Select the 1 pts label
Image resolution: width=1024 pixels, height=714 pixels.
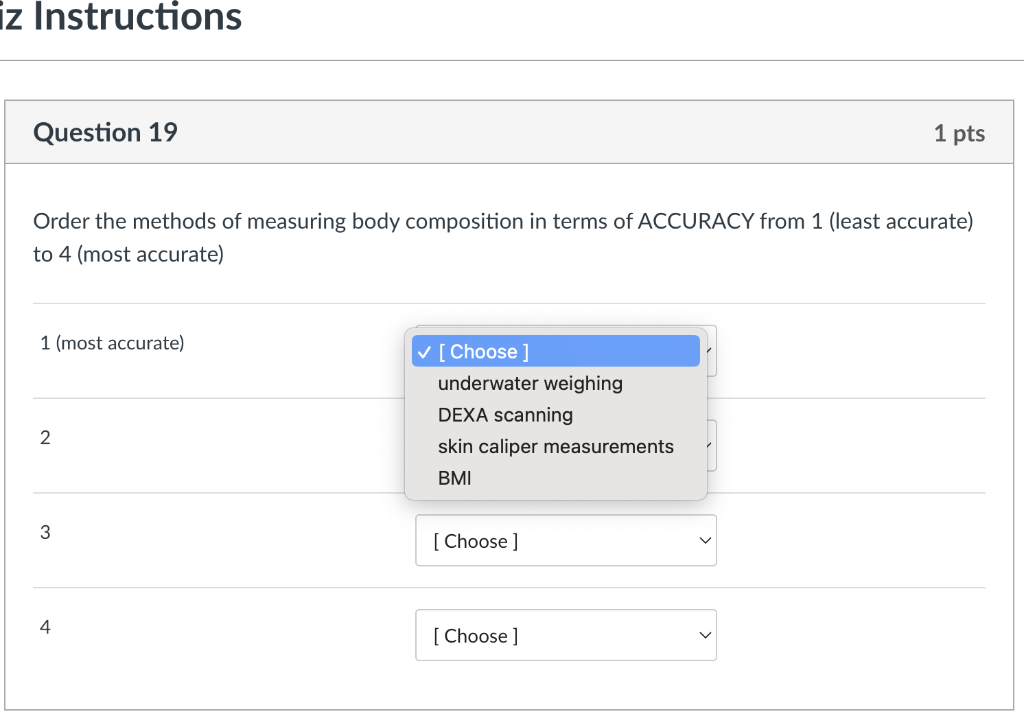pyautogui.click(x=959, y=132)
